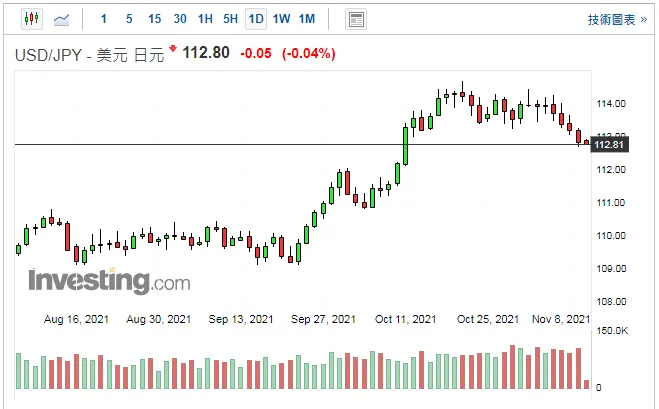This screenshot has width=659, height=409.
Task: Set the chart to 1M monthly
Action: tap(307, 19)
